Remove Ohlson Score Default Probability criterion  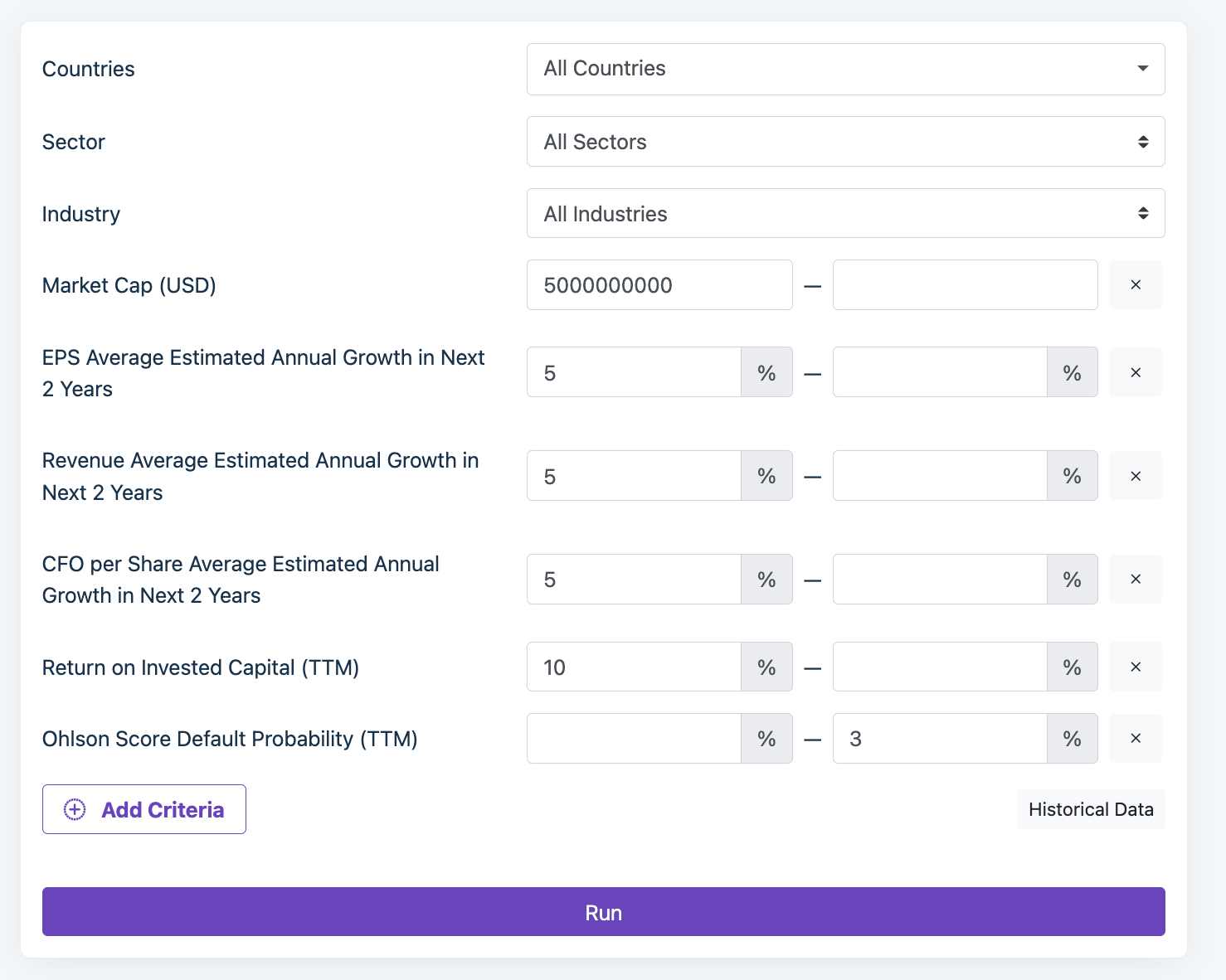1135,738
